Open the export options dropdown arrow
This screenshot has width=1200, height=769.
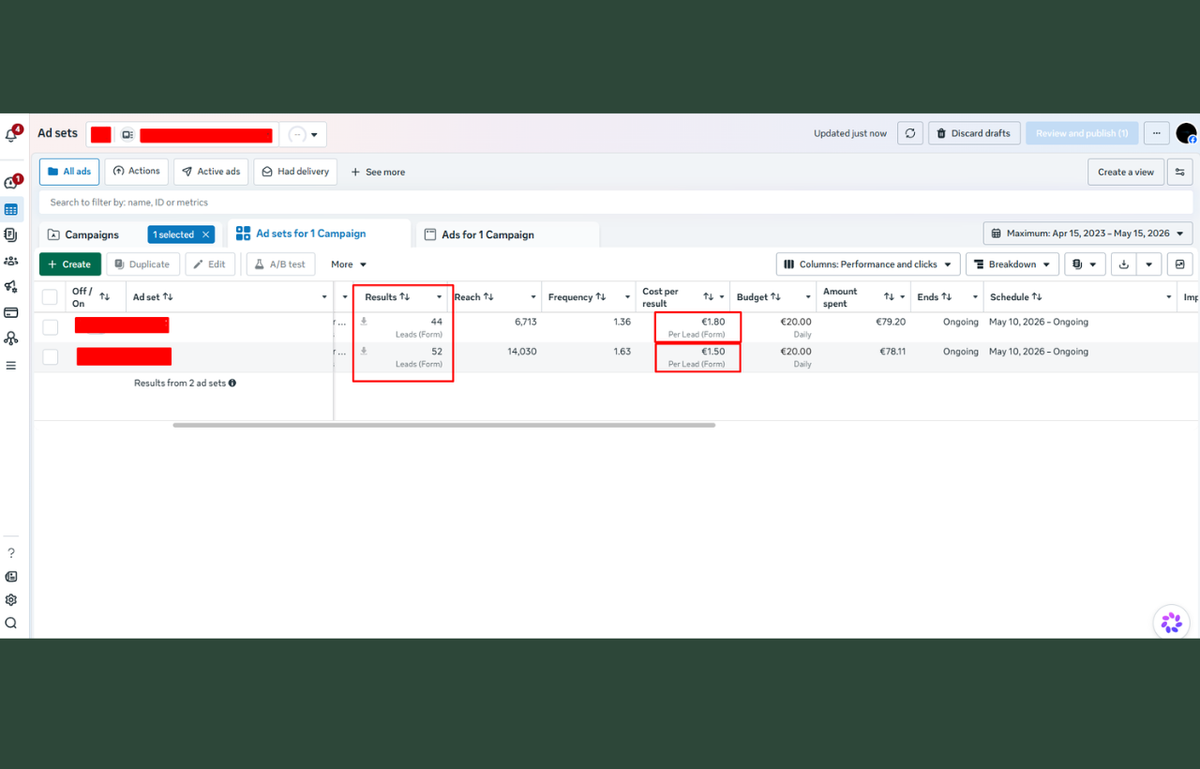1151,264
